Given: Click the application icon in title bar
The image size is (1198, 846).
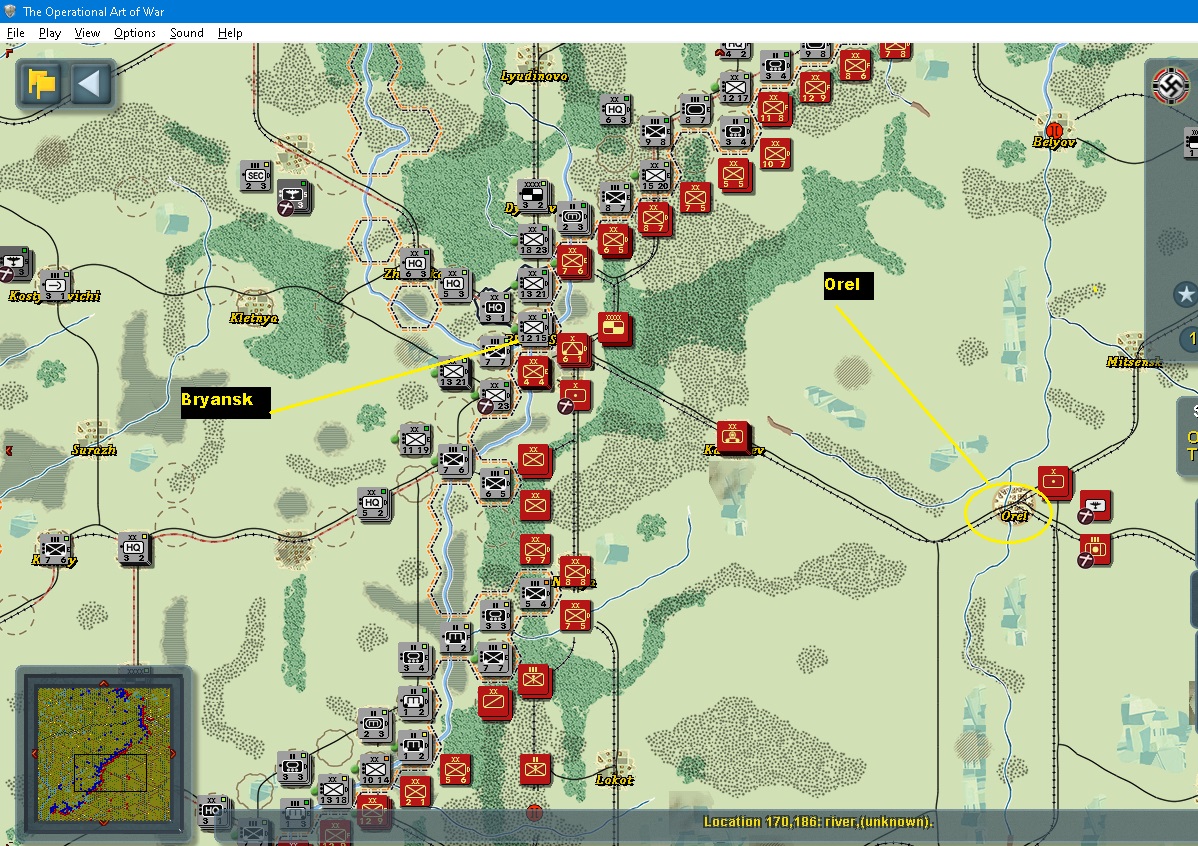Looking at the screenshot, I should (x=11, y=11).
